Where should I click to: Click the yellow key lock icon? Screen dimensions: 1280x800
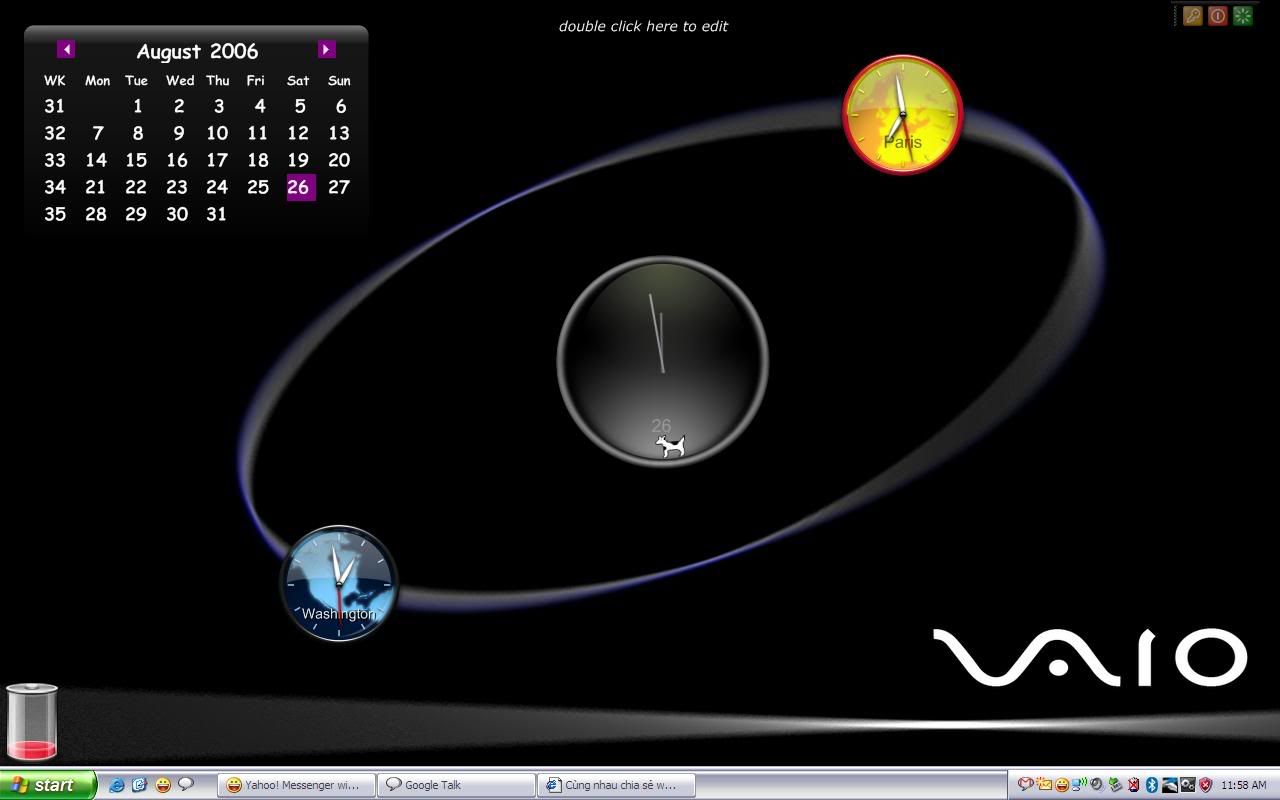pyautogui.click(x=1192, y=16)
